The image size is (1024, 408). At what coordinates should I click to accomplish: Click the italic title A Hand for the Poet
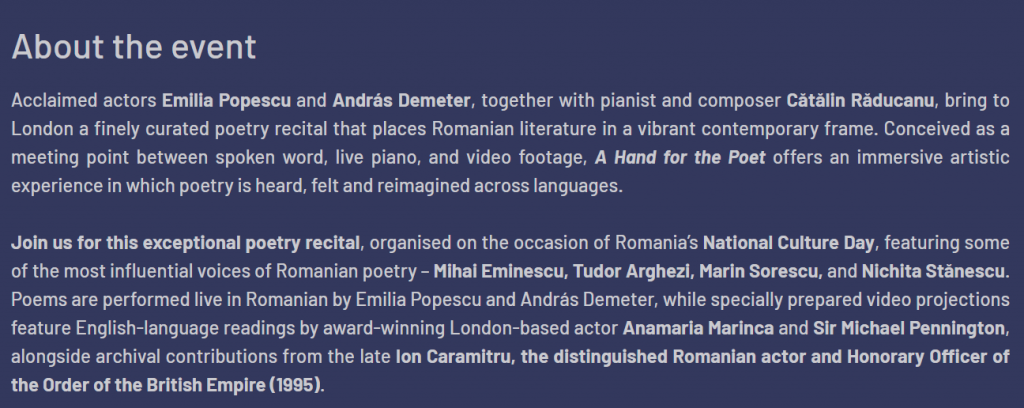point(680,158)
